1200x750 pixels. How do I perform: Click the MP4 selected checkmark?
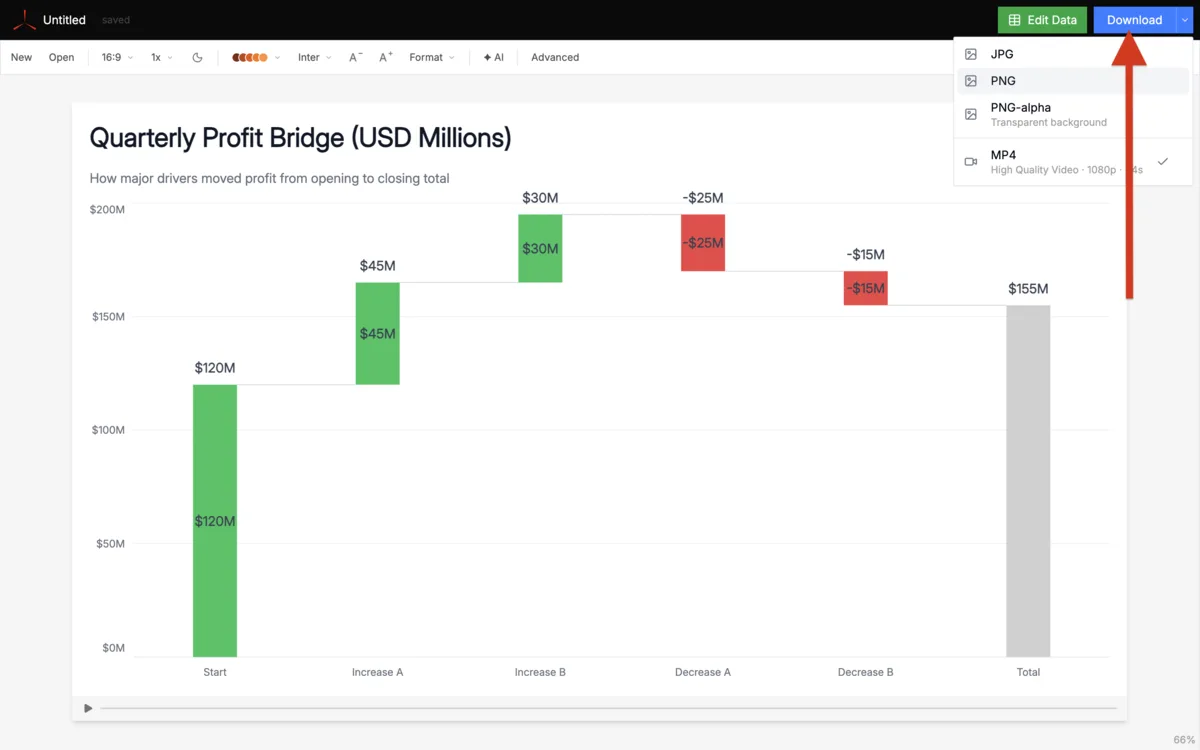pyautogui.click(x=1163, y=161)
